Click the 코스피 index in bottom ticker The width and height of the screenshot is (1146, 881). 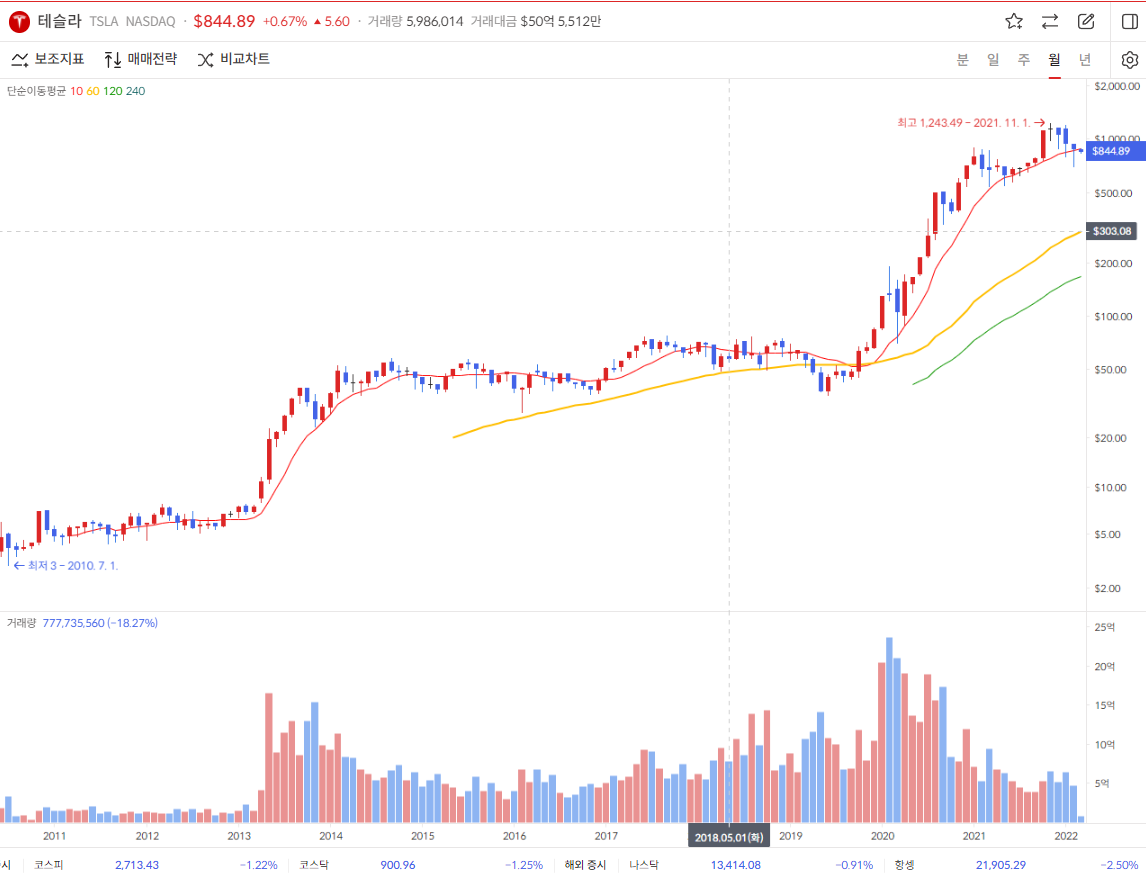[49, 865]
